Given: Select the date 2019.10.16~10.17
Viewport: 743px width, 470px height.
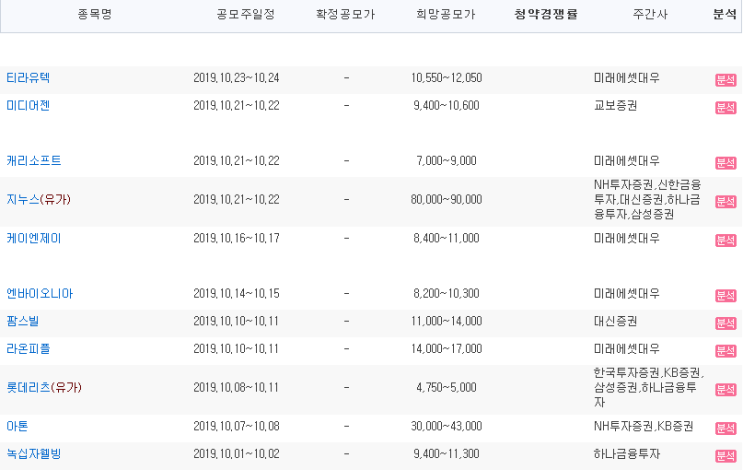Looking at the screenshot, I should point(236,238).
